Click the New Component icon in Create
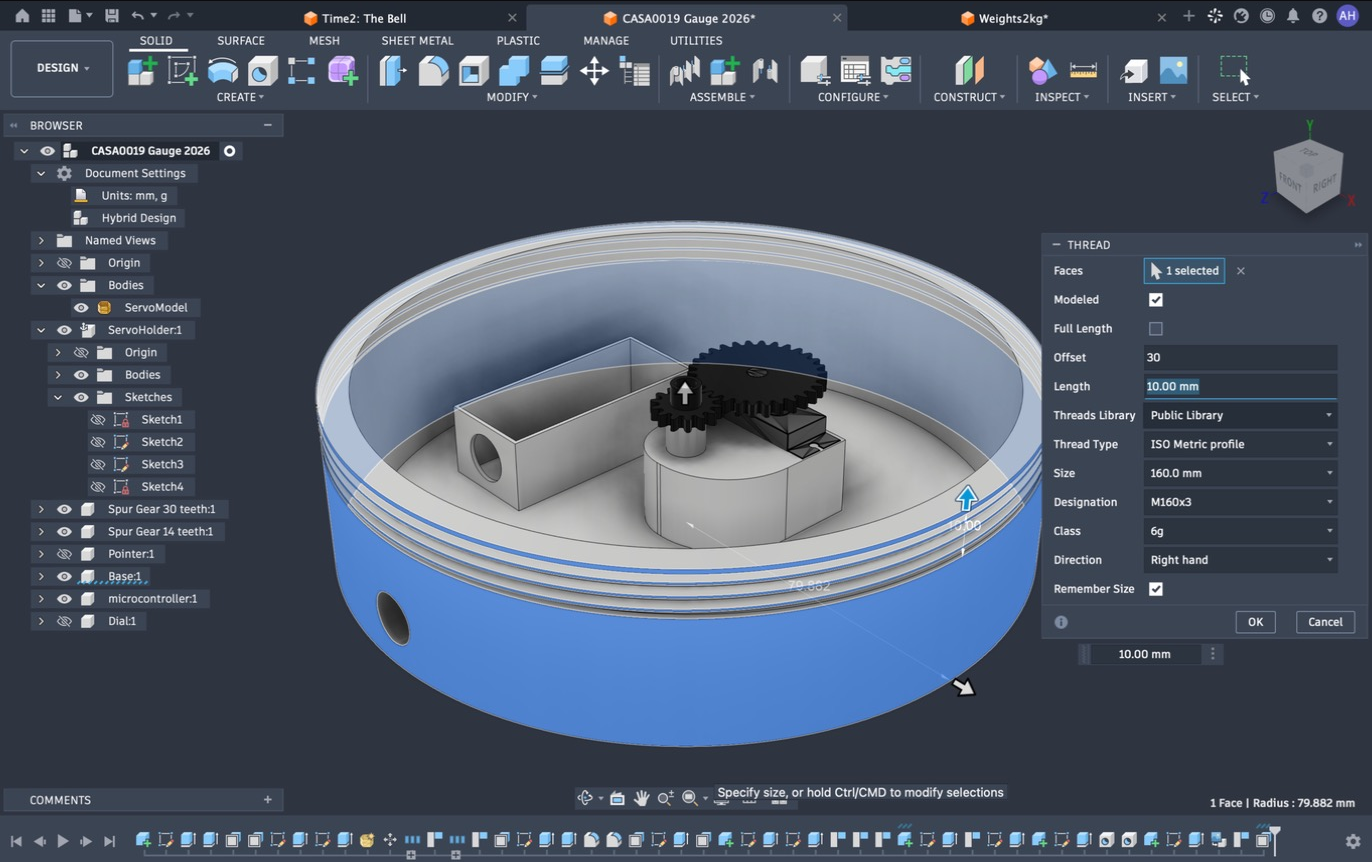 pyautogui.click(x=142, y=71)
